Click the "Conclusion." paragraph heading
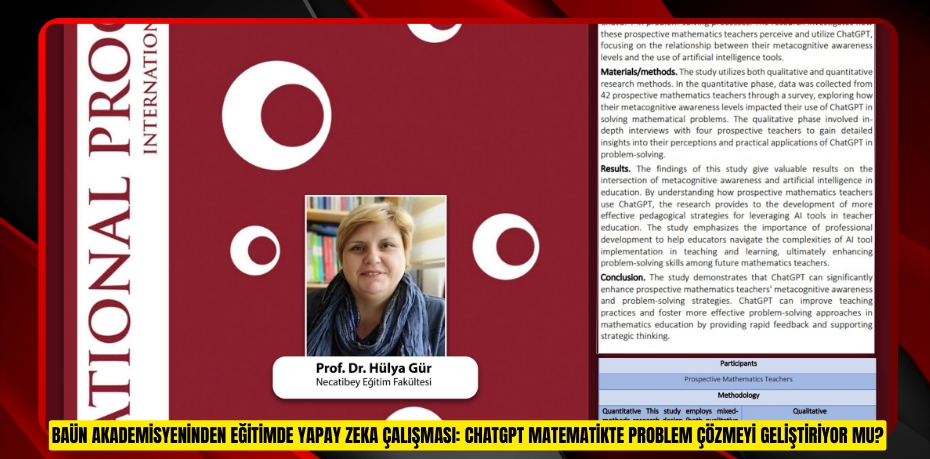The height and width of the screenshot is (459, 930). pyautogui.click(x=622, y=277)
